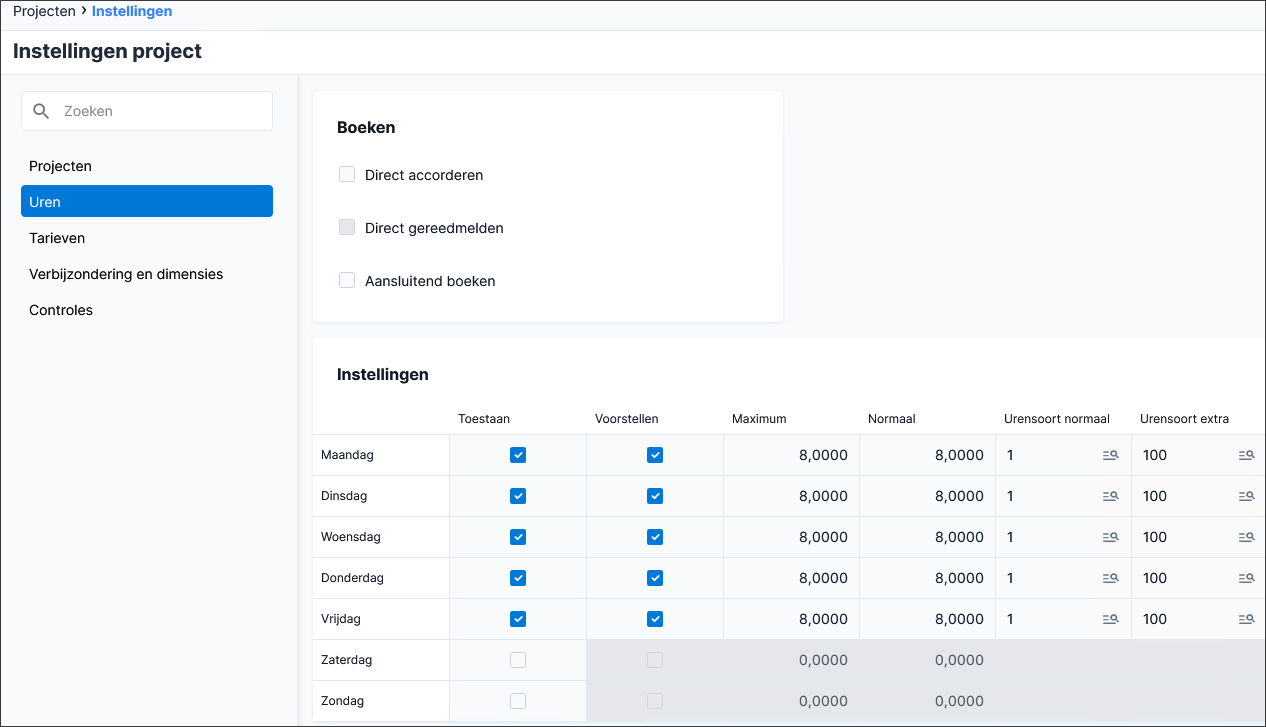Open lookup for Woensdag Urensoort extra

click(1246, 537)
